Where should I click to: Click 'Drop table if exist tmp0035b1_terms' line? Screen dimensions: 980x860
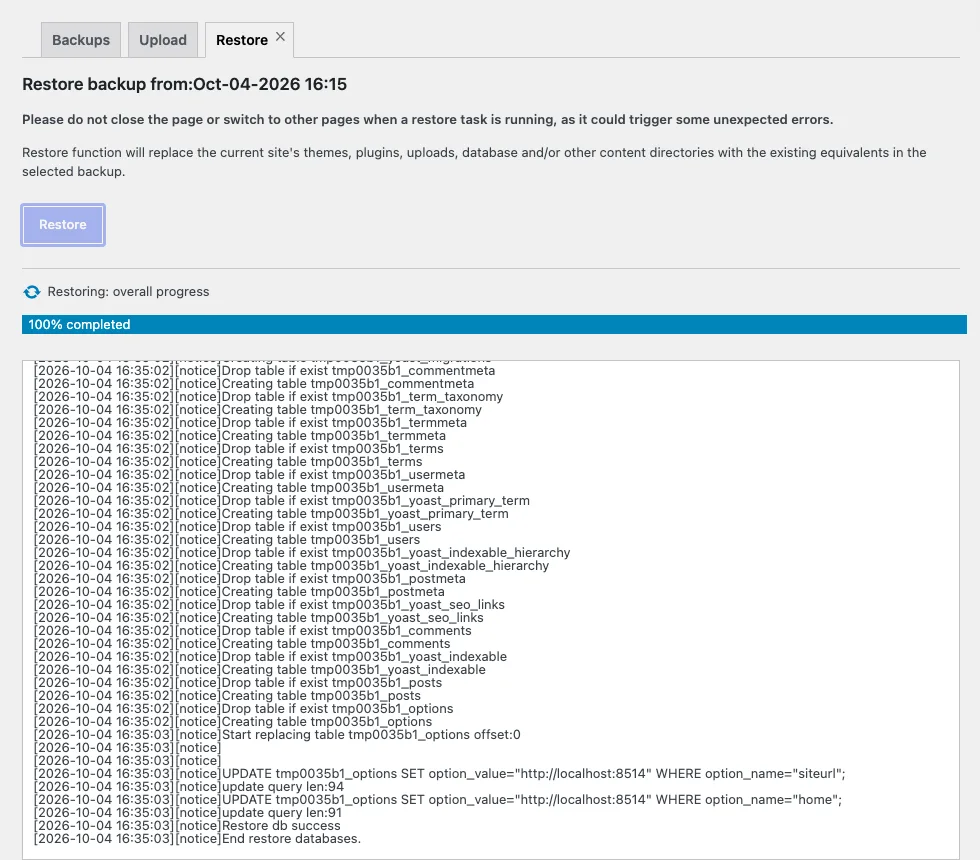point(239,449)
